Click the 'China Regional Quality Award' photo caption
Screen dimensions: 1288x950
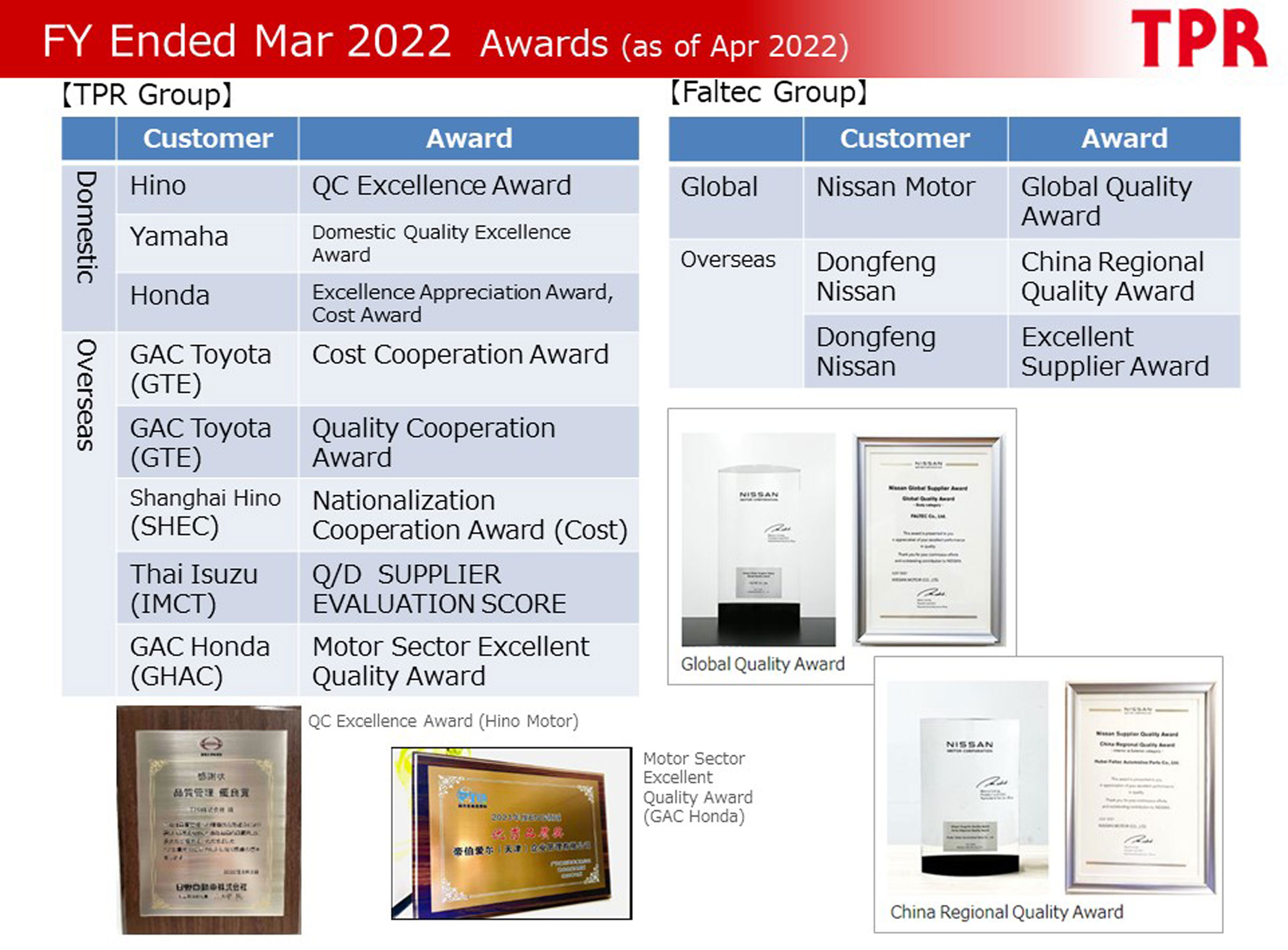[x=1006, y=912]
